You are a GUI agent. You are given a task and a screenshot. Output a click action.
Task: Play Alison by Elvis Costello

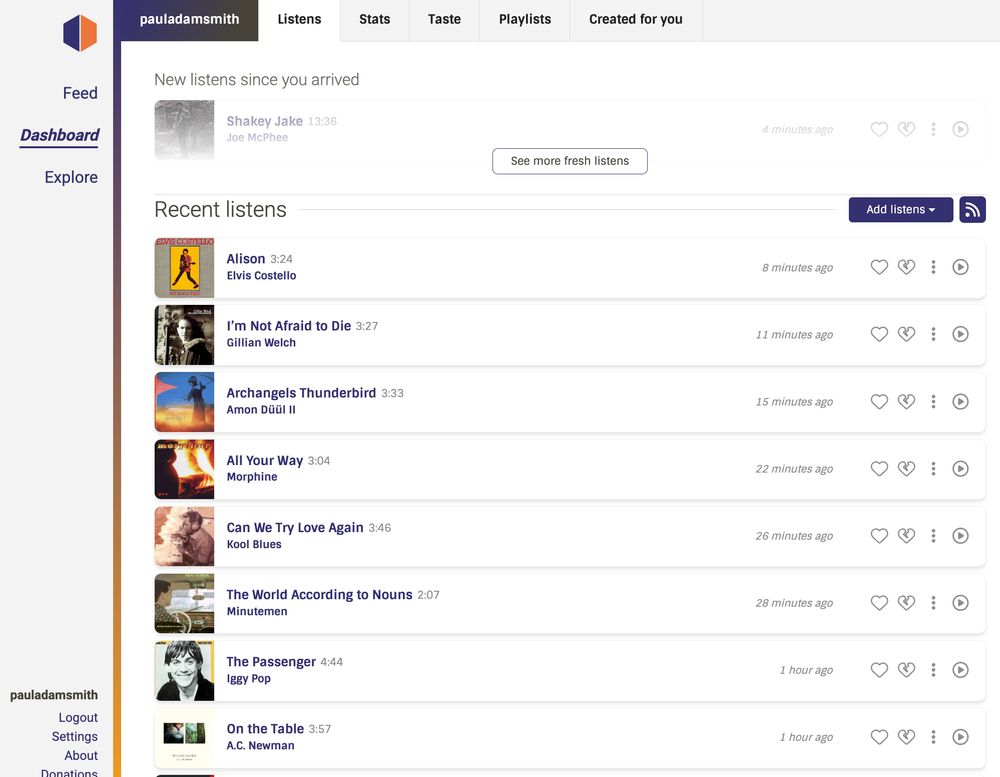point(960,267)
